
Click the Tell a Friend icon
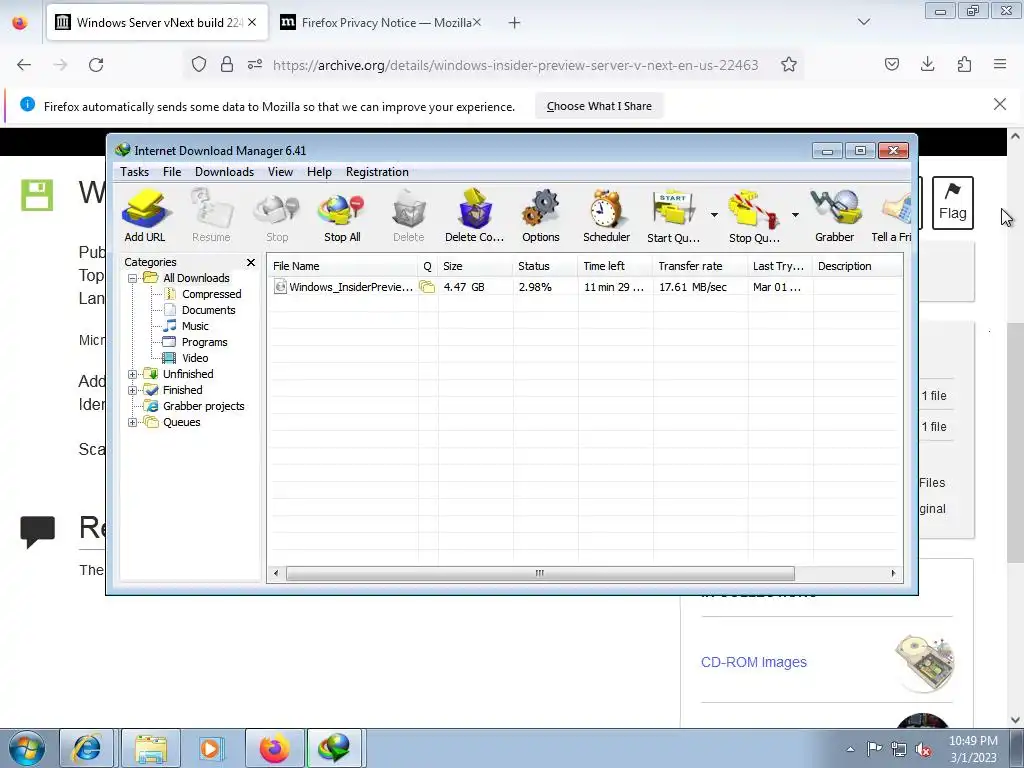[891, 216]
